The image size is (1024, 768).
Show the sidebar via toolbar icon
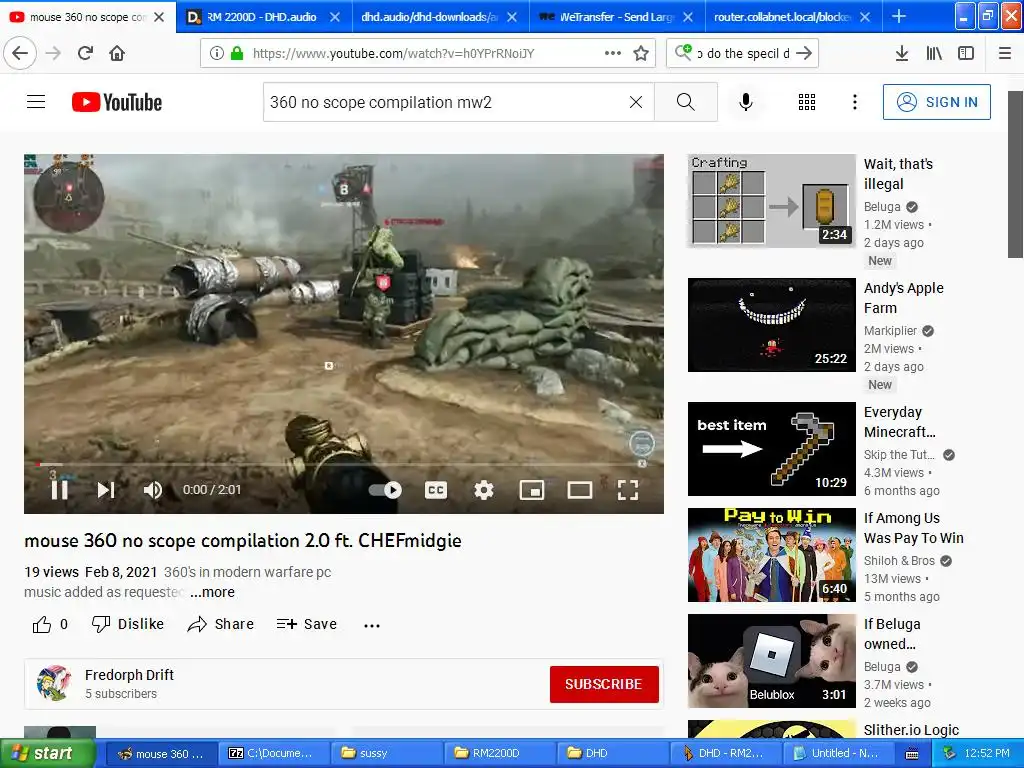[966, 53]
